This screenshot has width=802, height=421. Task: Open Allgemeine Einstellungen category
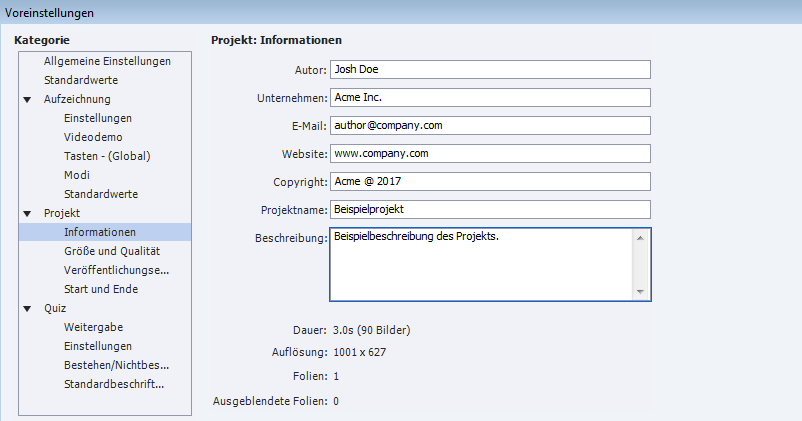pyautogui.click(x=107, y=61)
